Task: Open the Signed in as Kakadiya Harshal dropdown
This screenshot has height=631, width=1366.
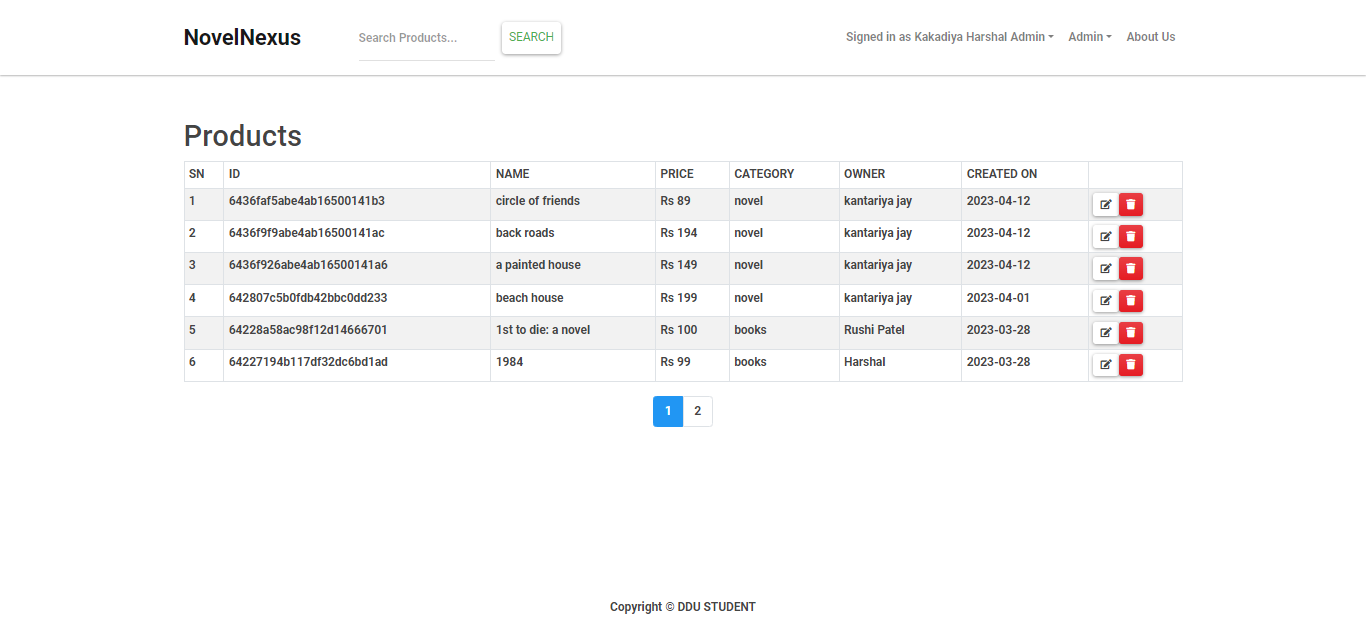Action: pyautogui.click(x=948, y=37)
